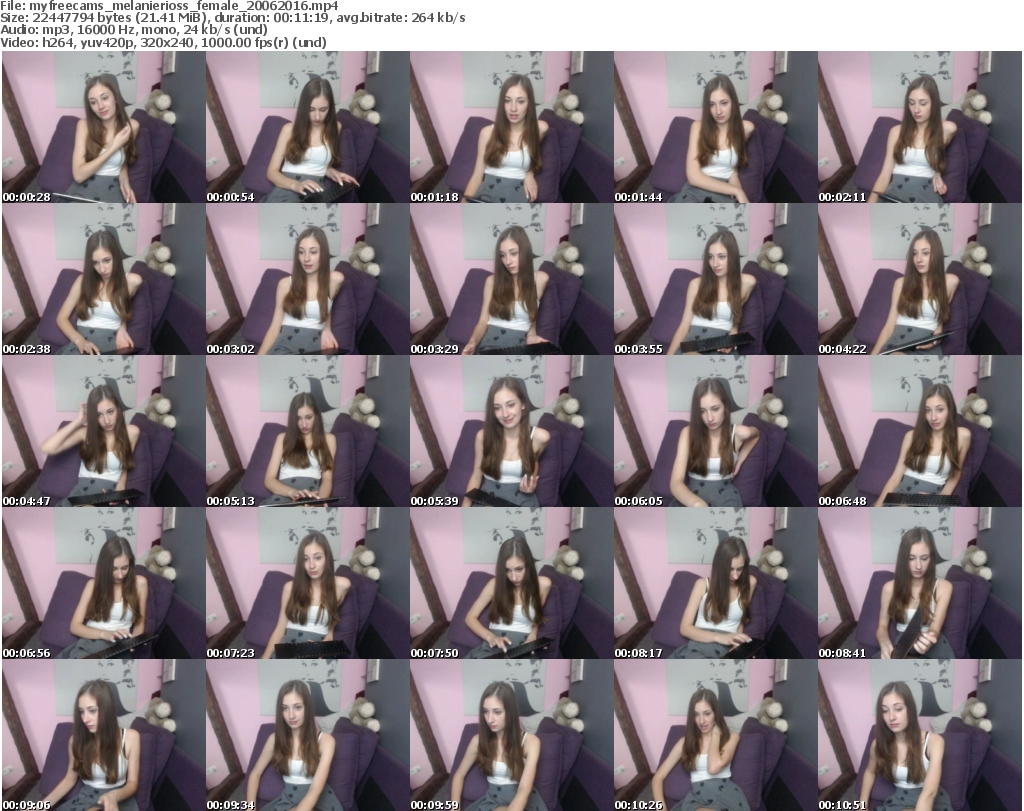Select the thumbnail frame stamped 00:09:59

[x=511, y=735]
